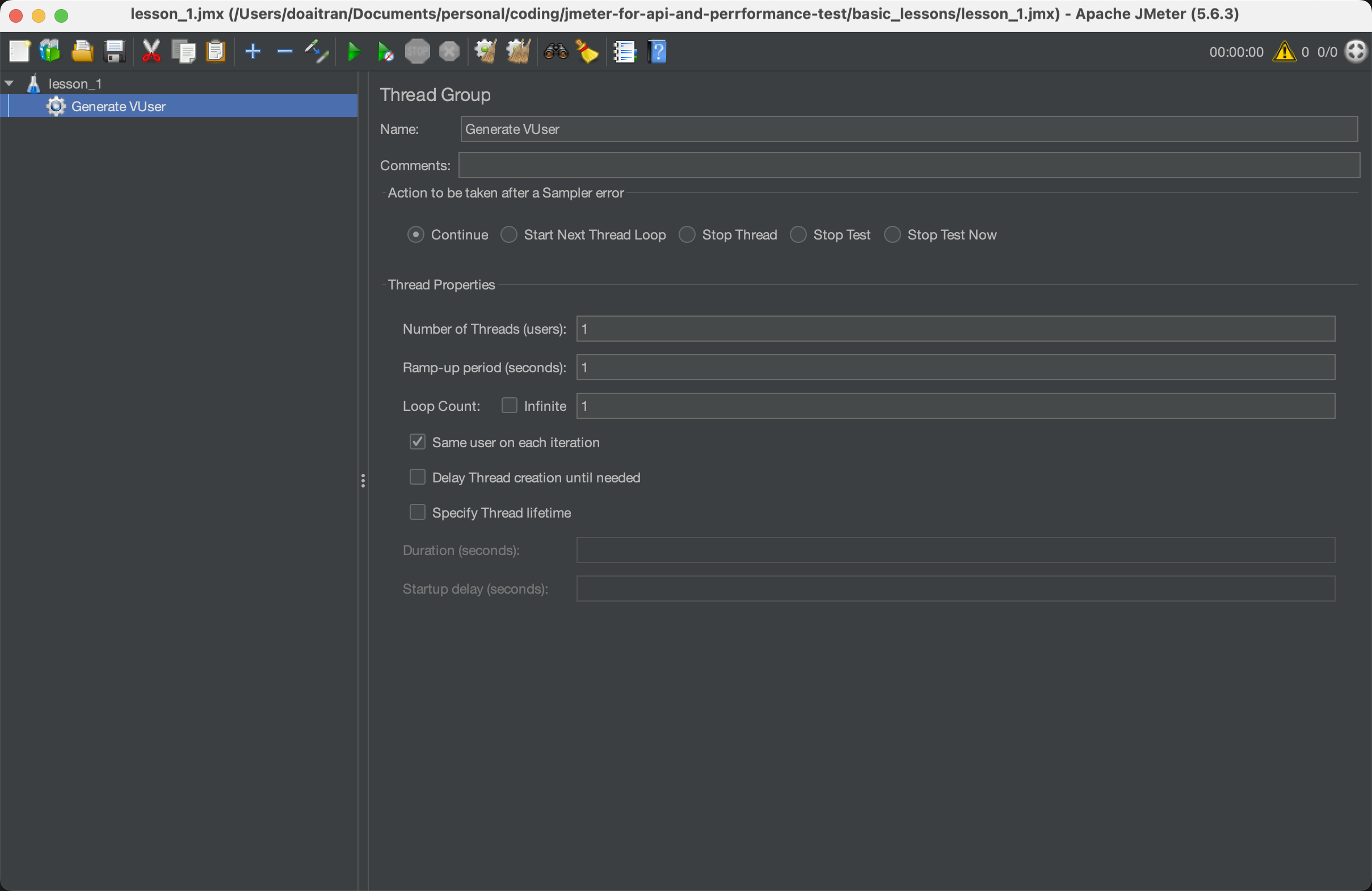
Task: Open Search with the binoculars icon
Action: (x=555, y=51)
